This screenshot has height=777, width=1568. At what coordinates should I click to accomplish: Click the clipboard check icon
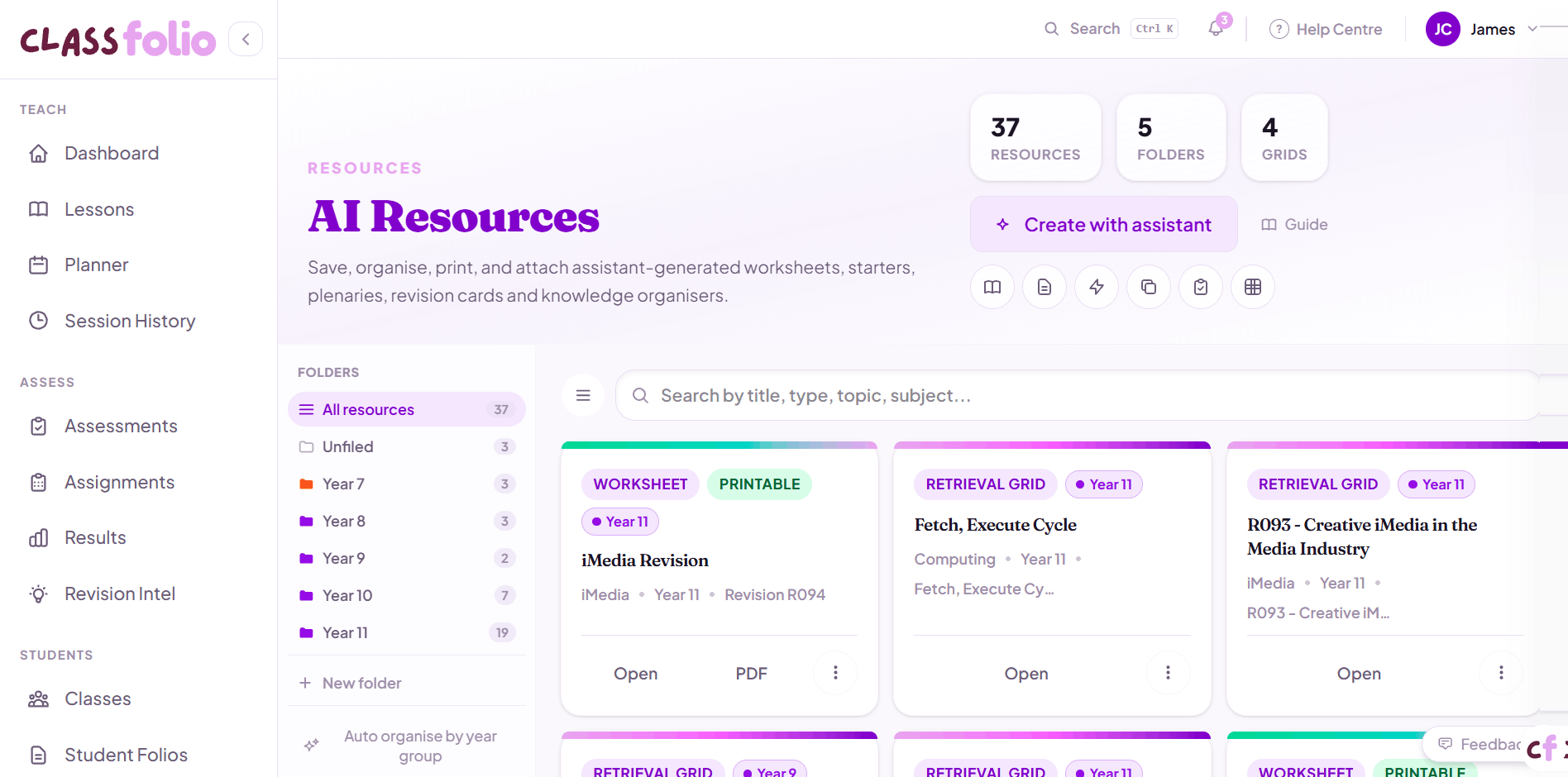pos(1201,287)
